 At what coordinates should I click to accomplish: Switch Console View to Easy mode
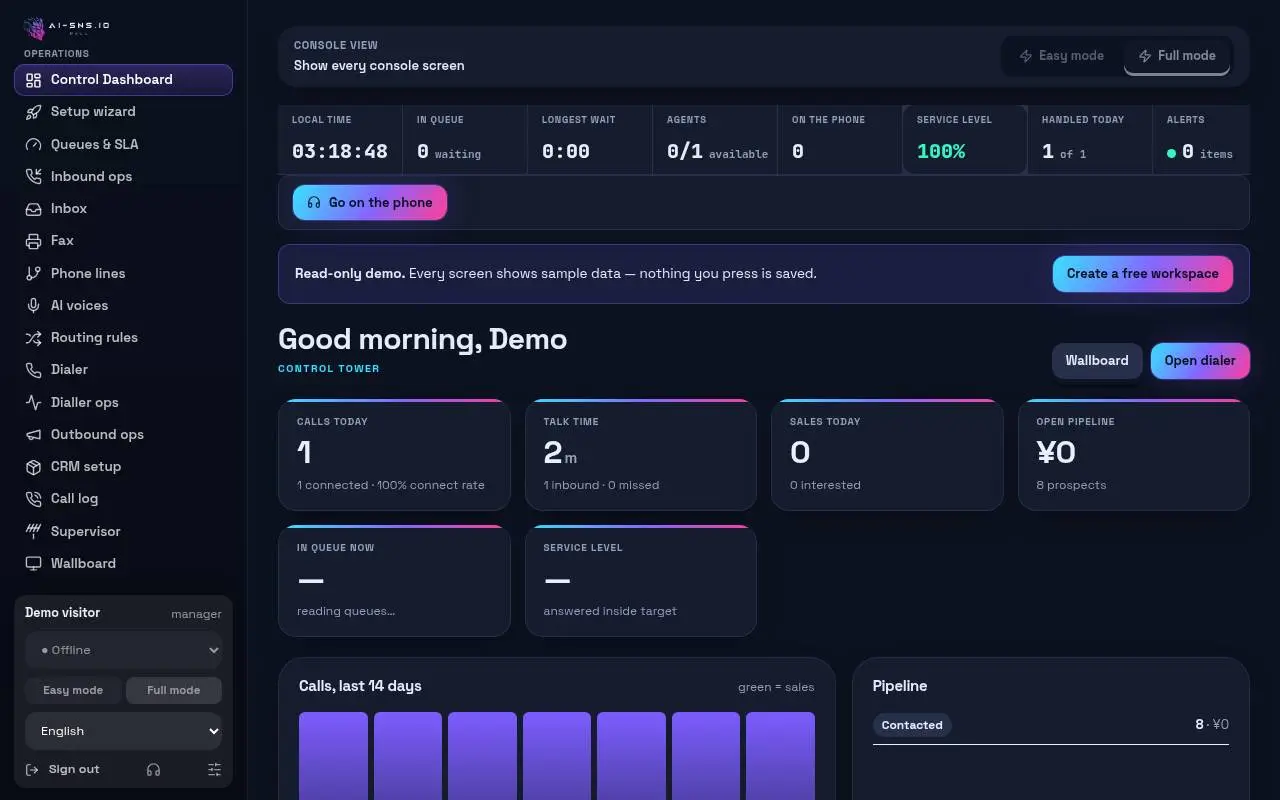(x=1061, y=56)
